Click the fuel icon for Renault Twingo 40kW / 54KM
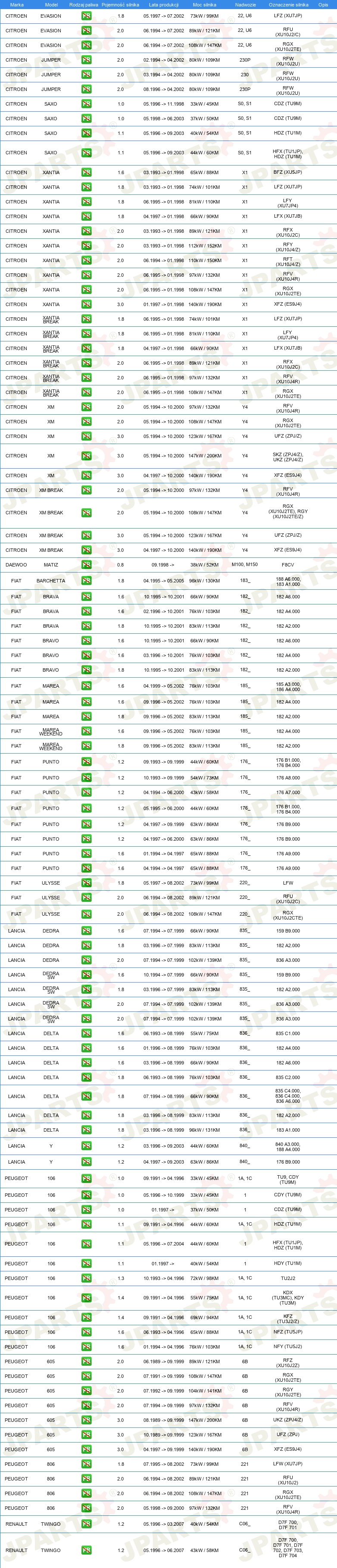This screenshot has height=1568, width=337. pos(86,1524)
